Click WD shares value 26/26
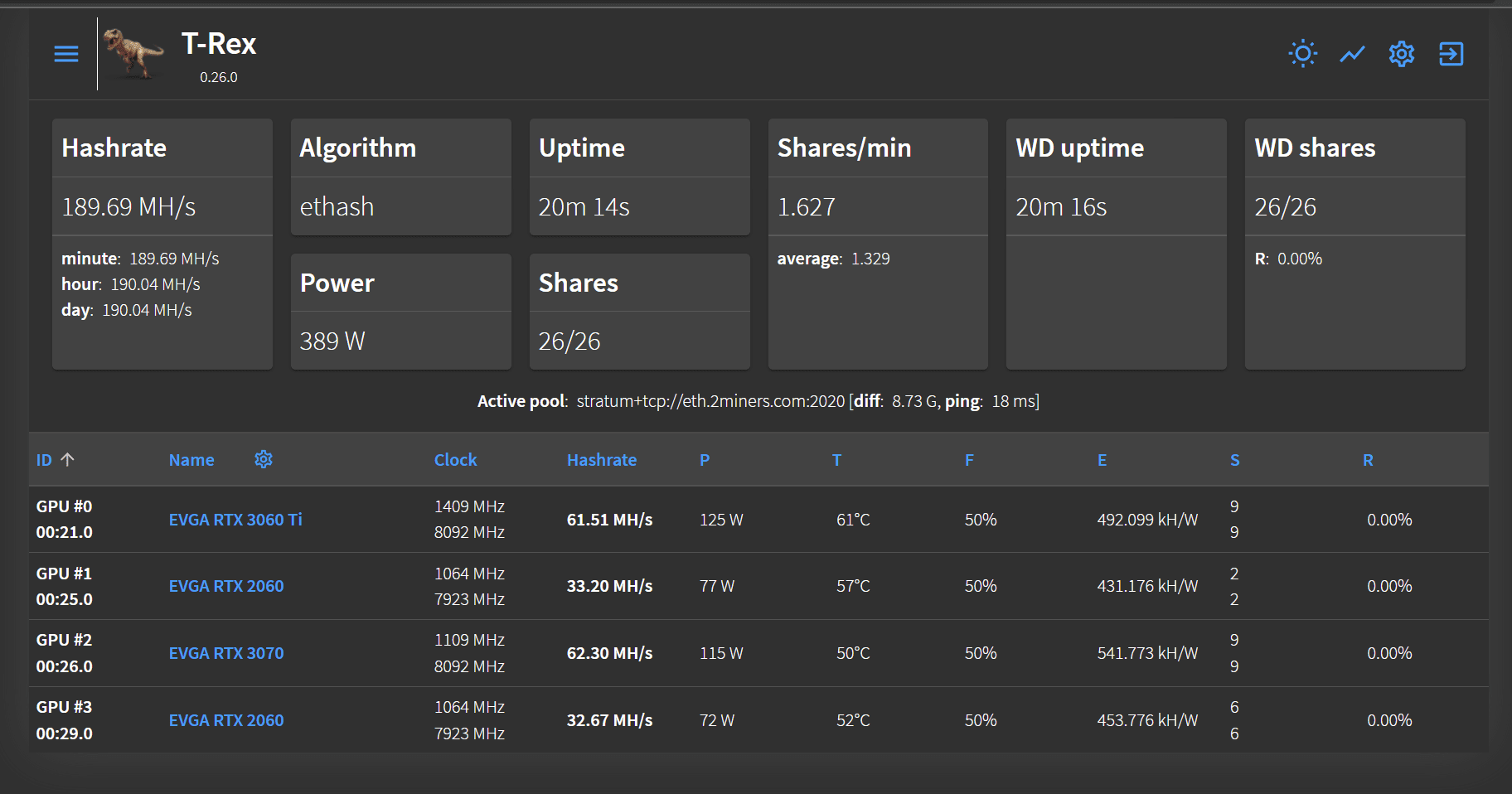Screen dimensions: 1512x794 click(1285, 206)
